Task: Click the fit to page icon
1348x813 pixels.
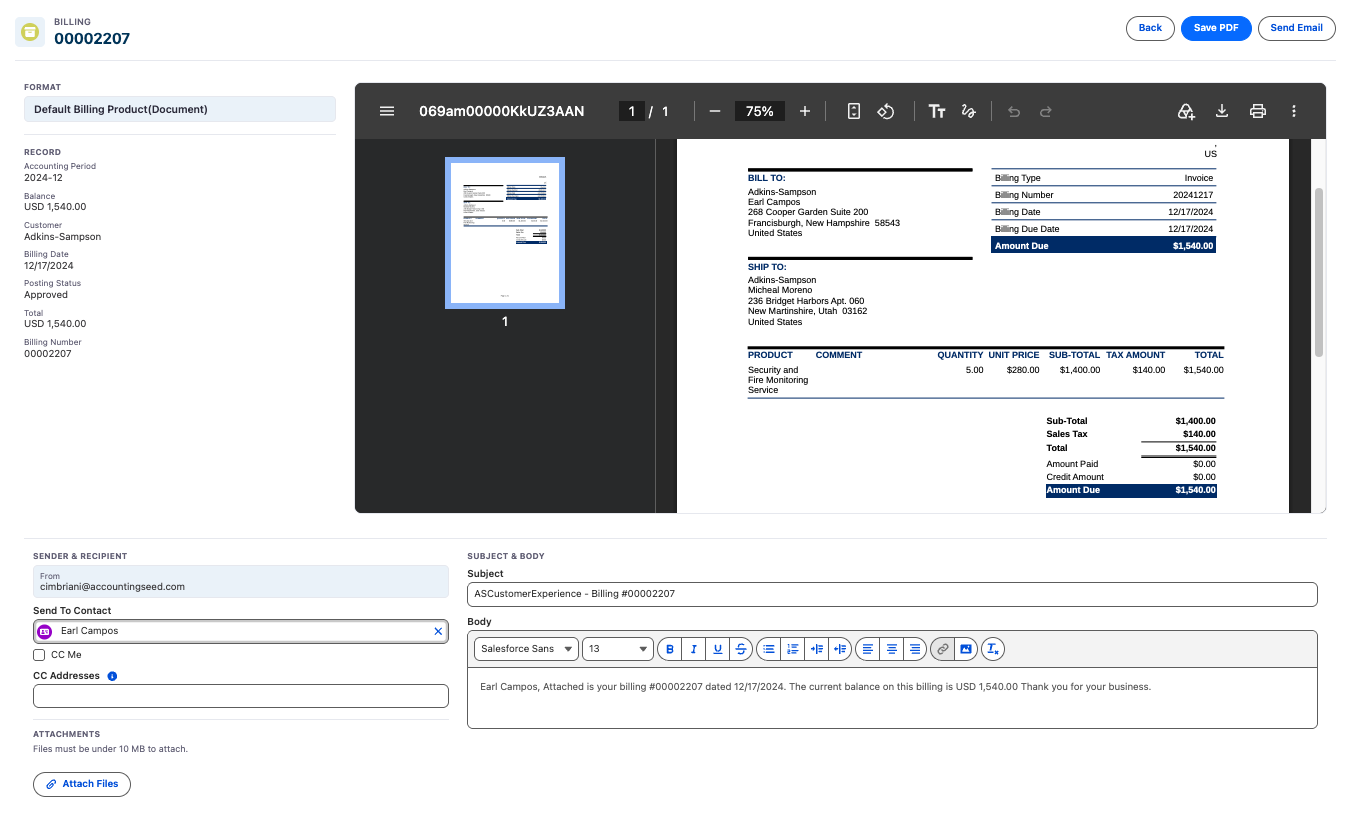Action: point(853,111)
